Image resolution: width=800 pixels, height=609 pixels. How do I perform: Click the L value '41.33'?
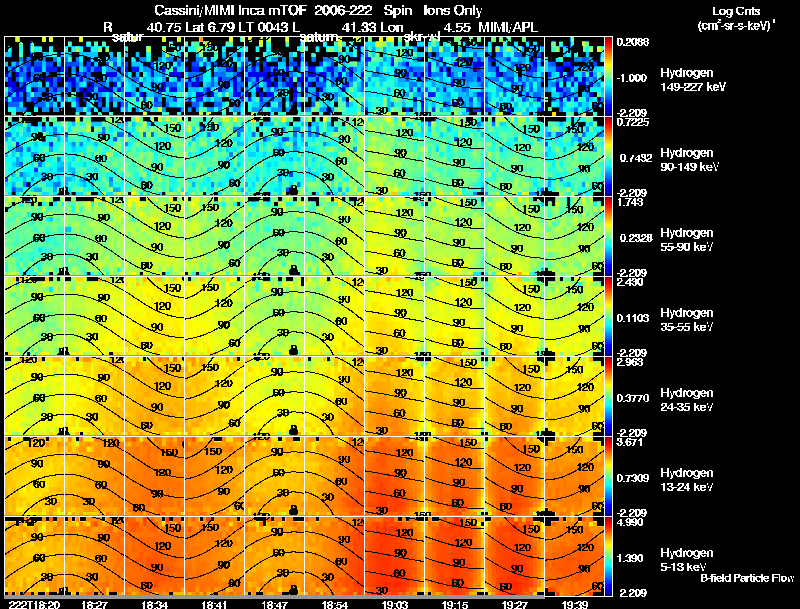pyautogui.click(x=359, y=27)
